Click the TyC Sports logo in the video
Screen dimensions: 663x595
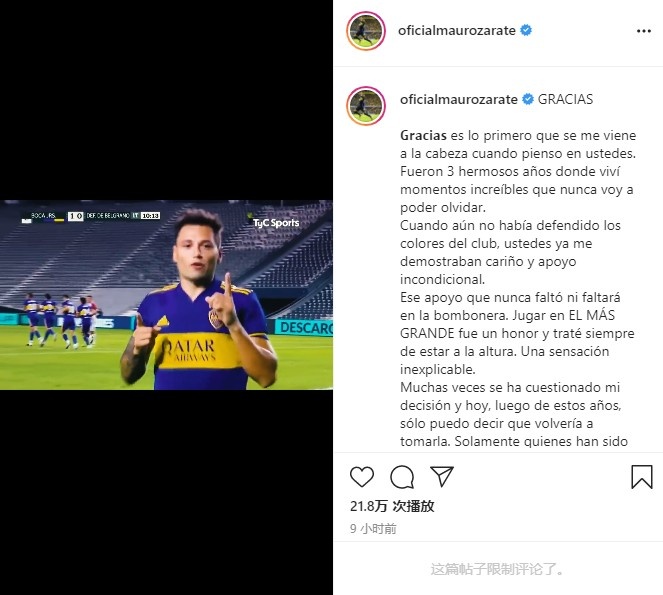click(276, 222)
